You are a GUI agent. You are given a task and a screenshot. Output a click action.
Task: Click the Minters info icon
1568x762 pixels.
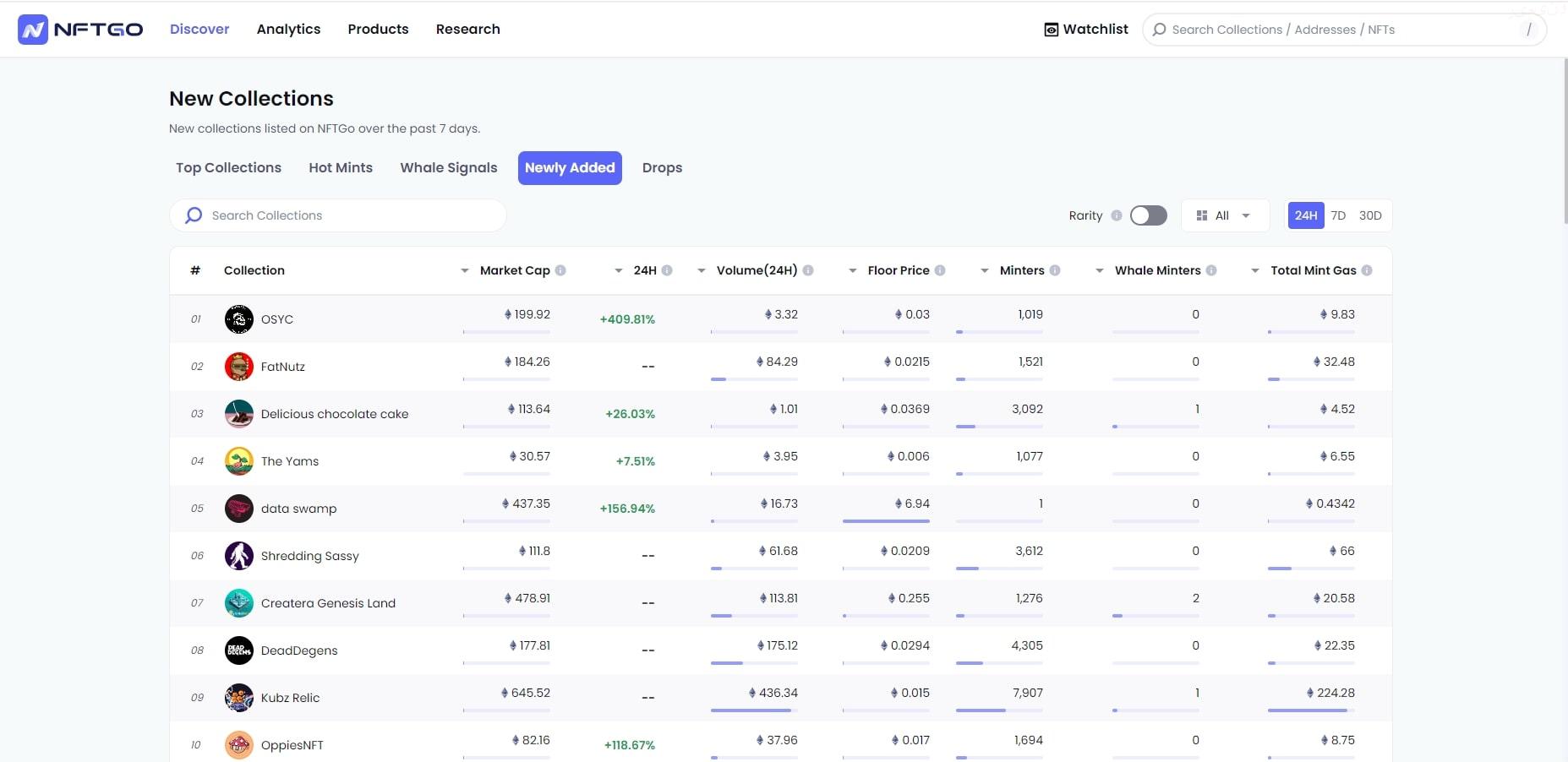coord(1055,270)
